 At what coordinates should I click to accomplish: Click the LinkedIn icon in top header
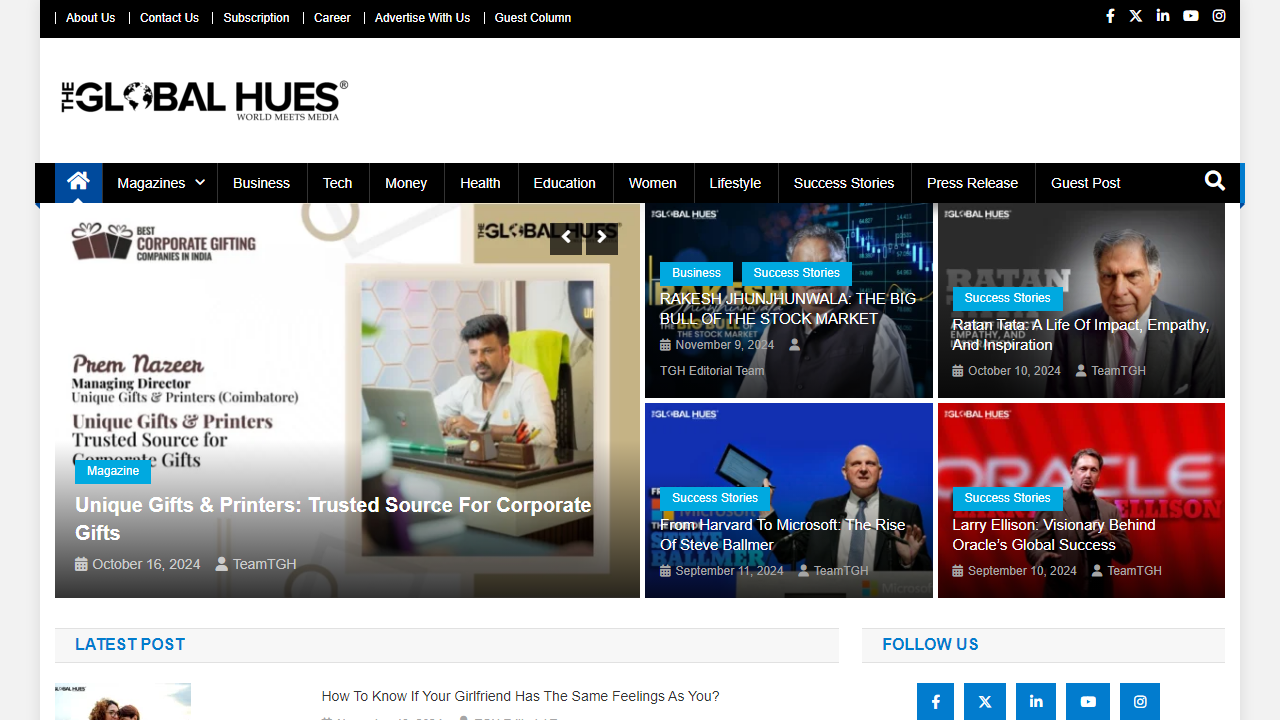tap(1162, 15)
